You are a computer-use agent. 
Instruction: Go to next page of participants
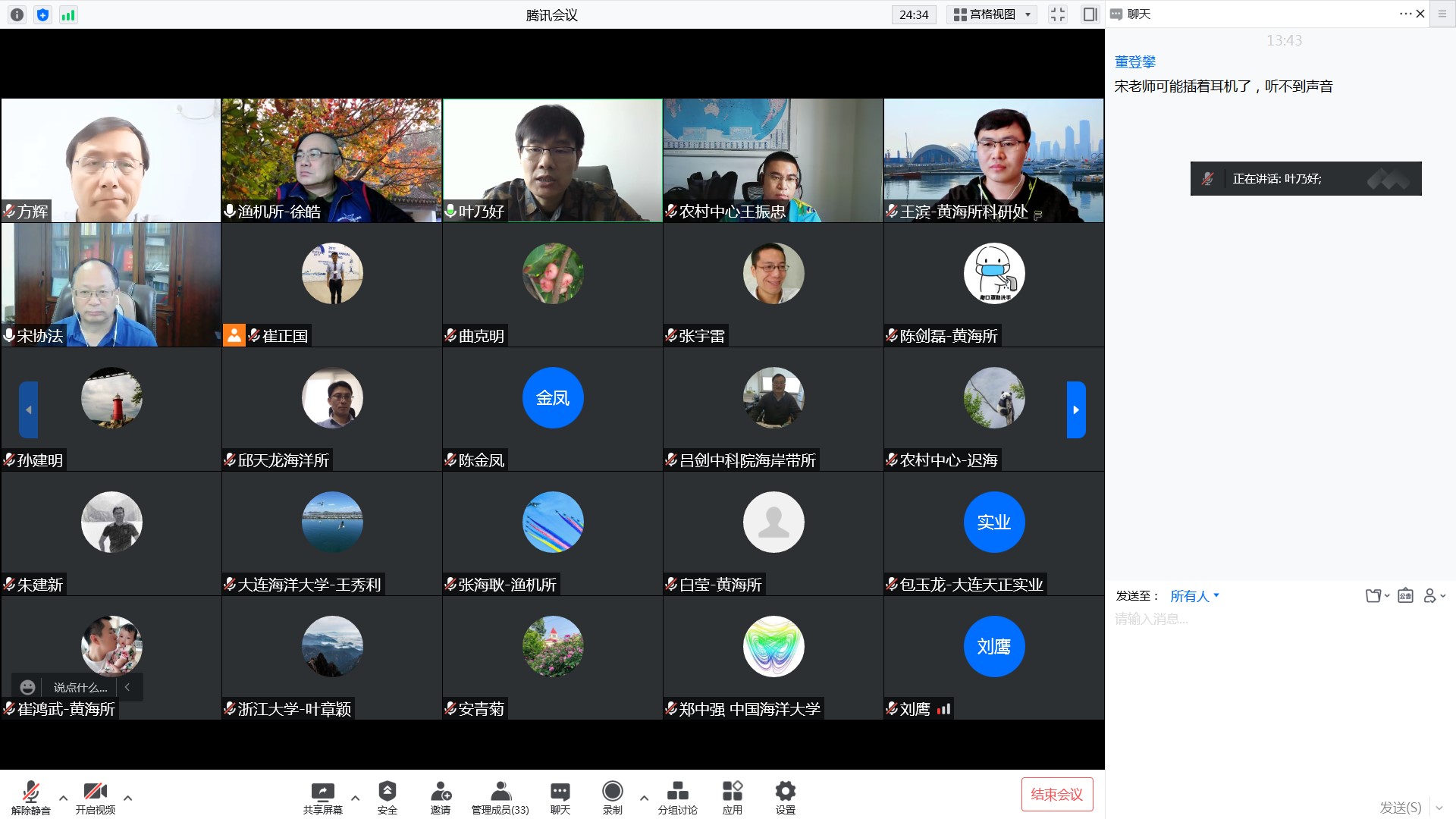(x=1075, y=409)
